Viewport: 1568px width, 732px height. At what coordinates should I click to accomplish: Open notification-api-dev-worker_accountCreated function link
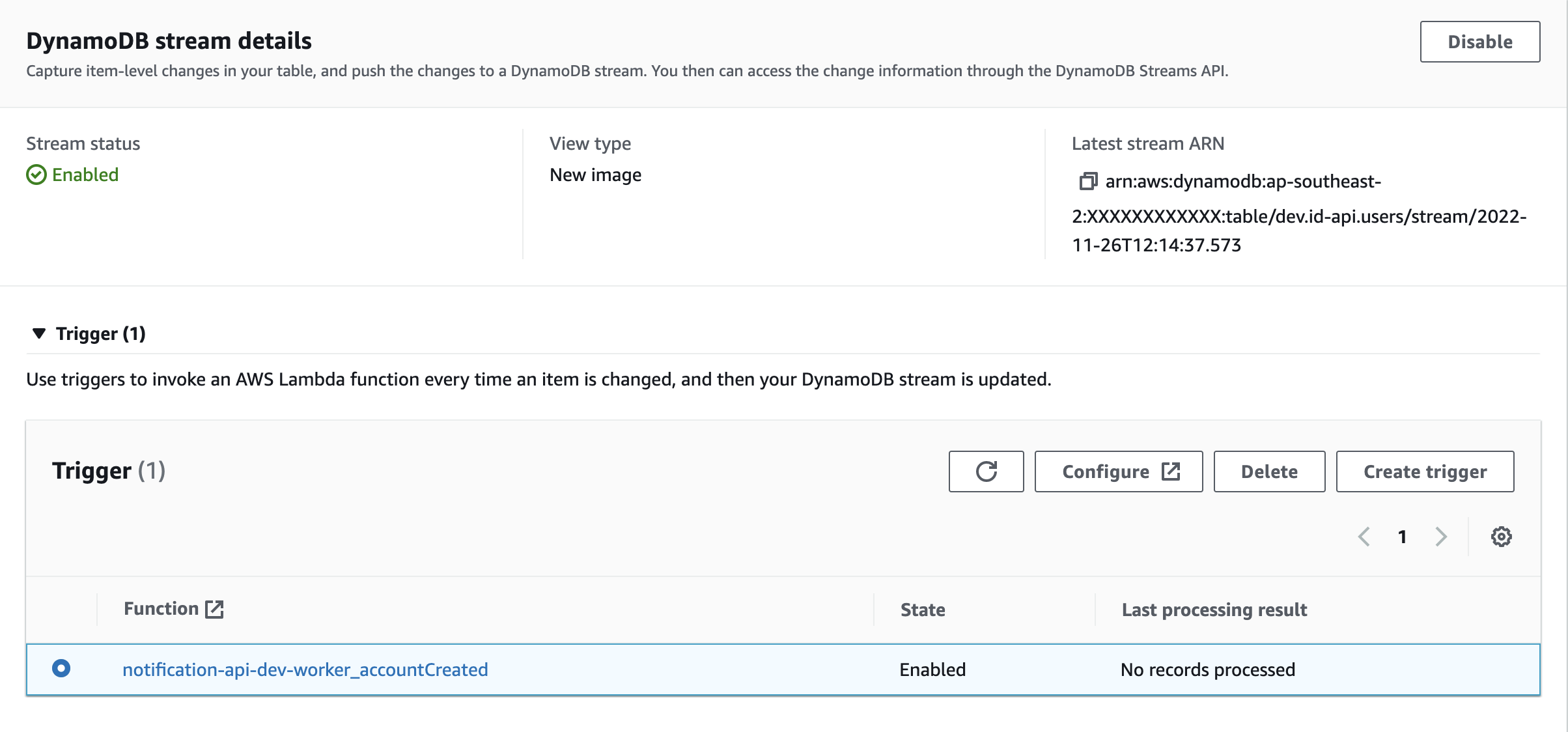(x=305, y=669)
